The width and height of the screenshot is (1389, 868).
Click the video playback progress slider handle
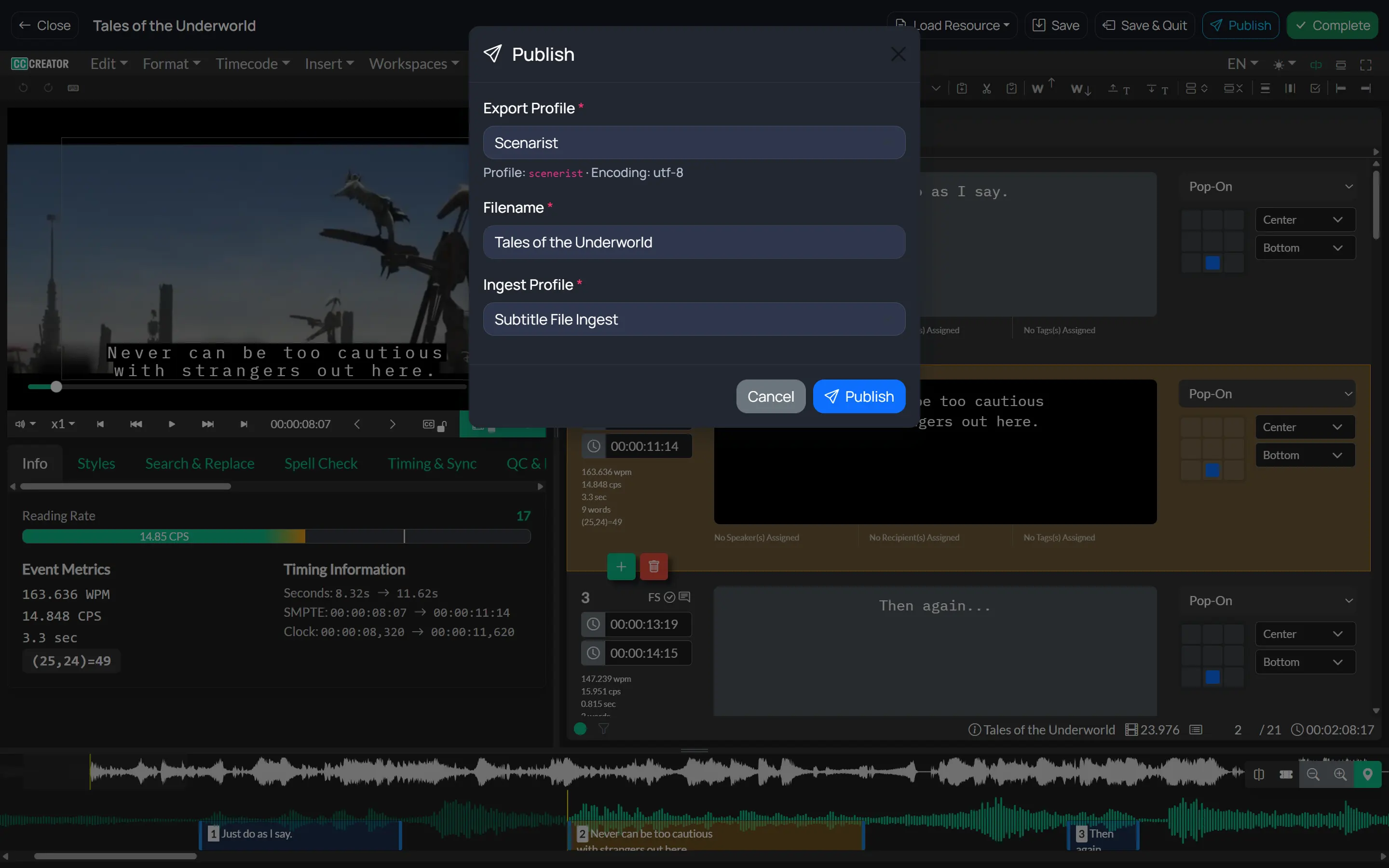pos(55,387)
